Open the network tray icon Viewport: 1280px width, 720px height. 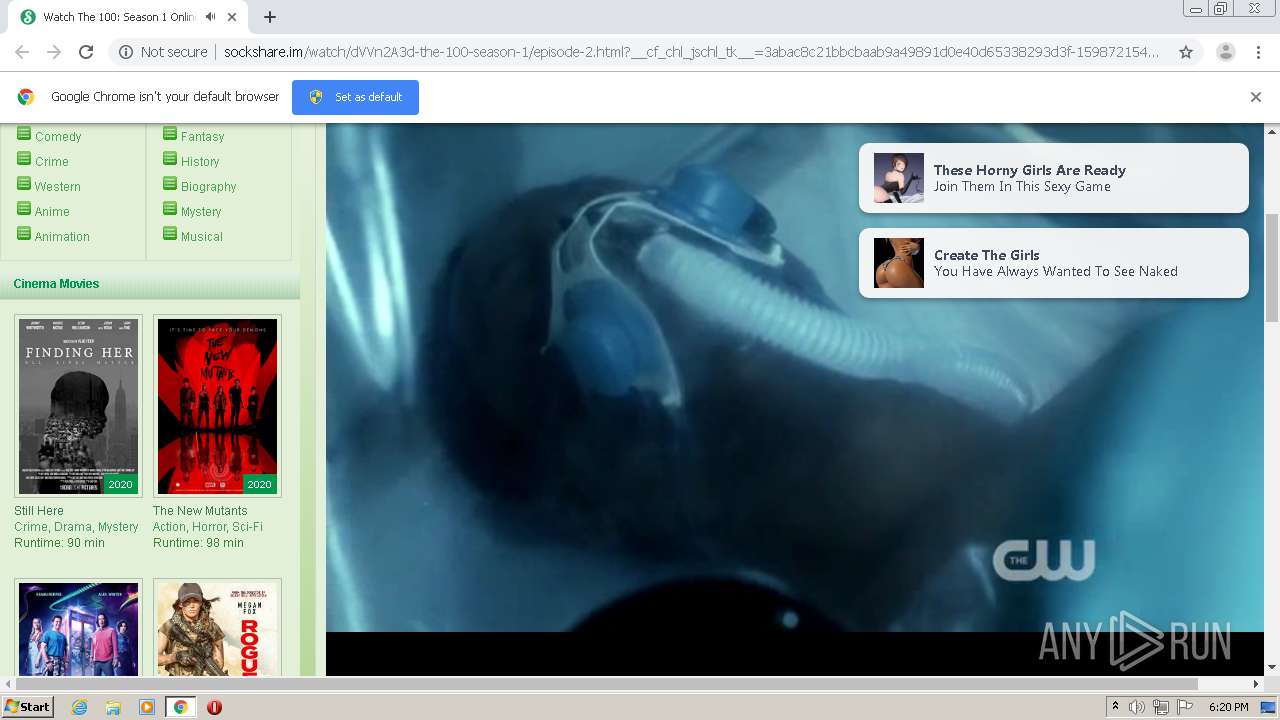pyautogui.click(x=1161, y=707)
